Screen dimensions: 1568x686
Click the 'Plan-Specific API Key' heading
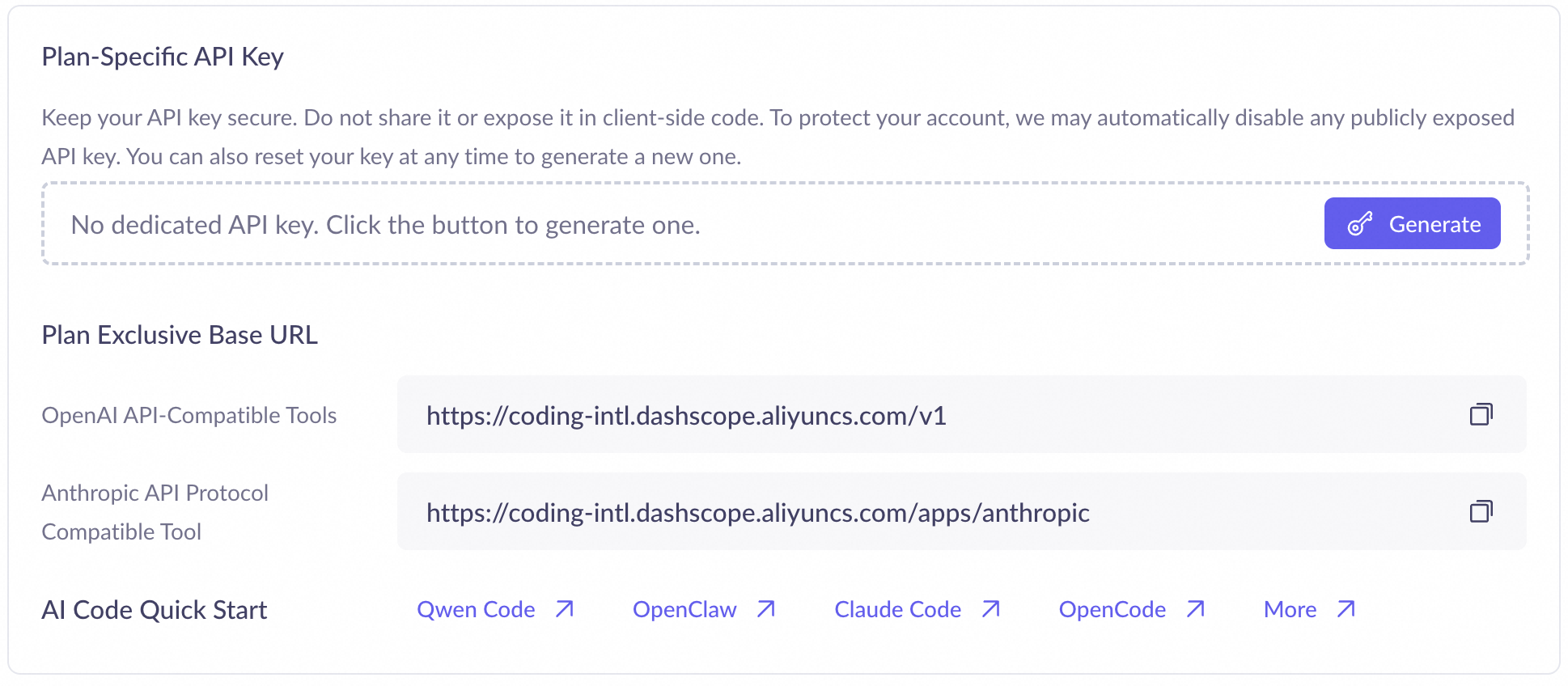tap(163, 57)
